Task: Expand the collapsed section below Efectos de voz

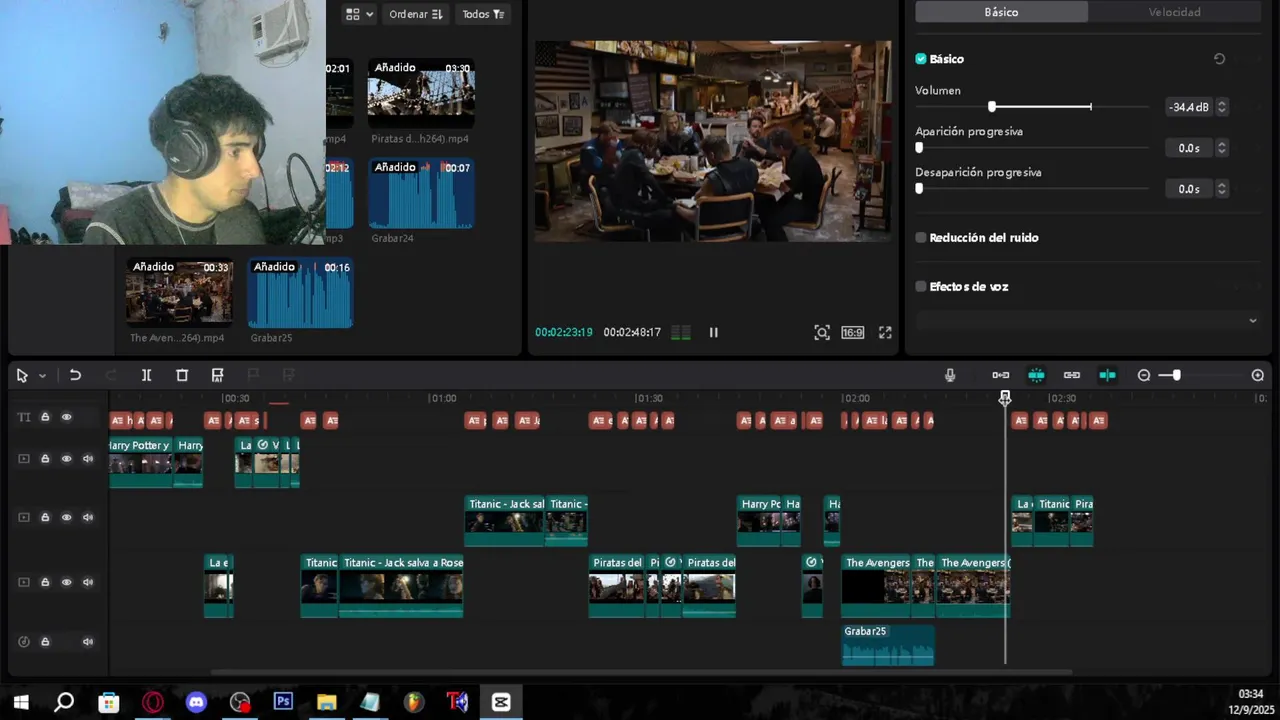Action: (x=1253, y=321)
